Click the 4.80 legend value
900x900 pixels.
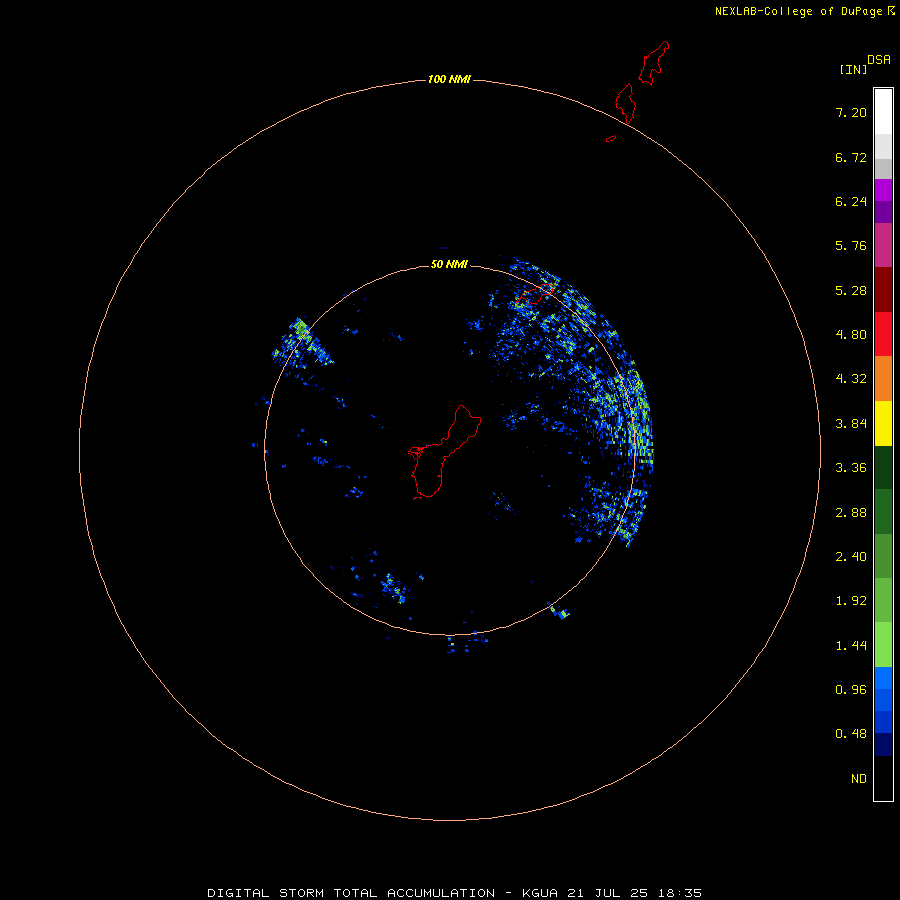[x=851, y=335]
